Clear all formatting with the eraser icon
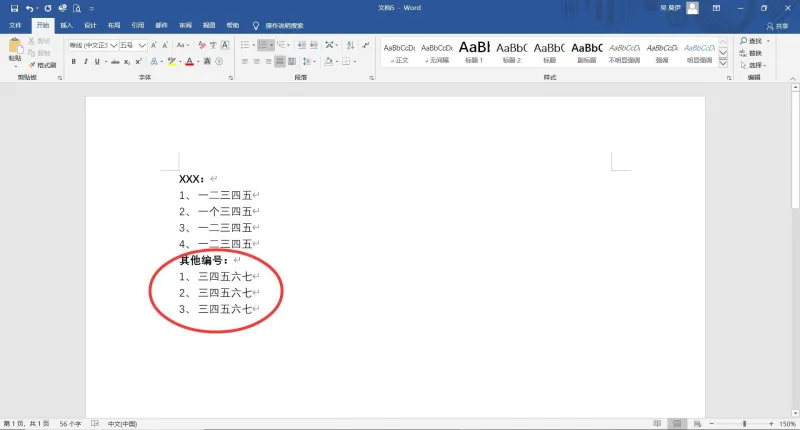Image resolution: width=800 pixels, height=430 pixels. click(202, 45)
